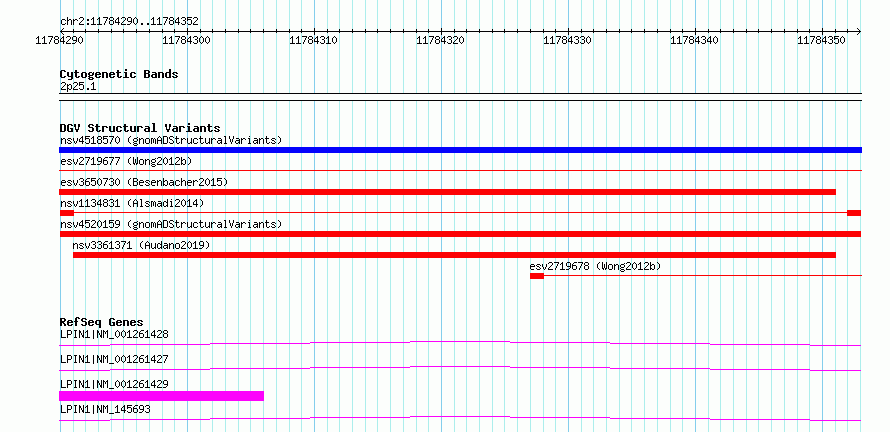The width and height of the screenshot is (890, 432).
Task: Click the magenta NM_001261429 exon block
Action: [162, 396]
